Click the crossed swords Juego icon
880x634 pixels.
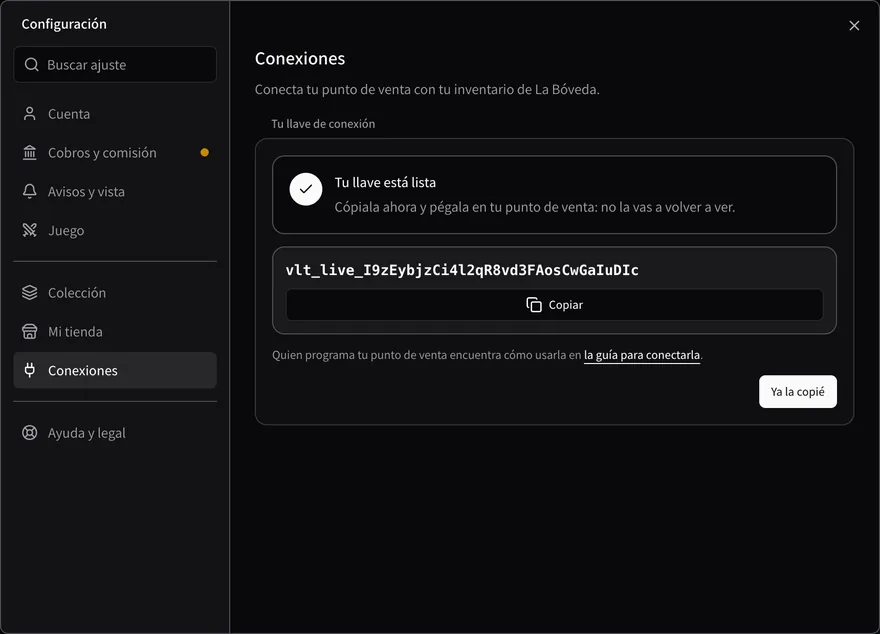(30, 230)
